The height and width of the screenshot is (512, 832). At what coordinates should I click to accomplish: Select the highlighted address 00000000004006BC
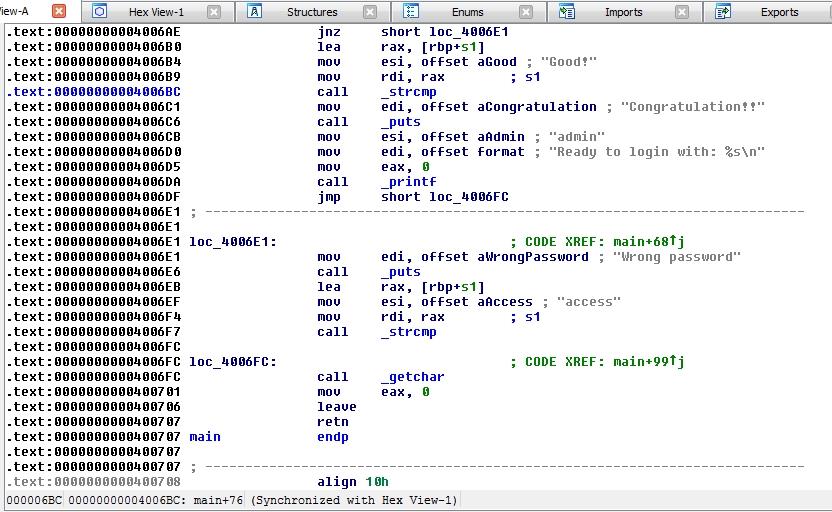click(x=117, y=92)
